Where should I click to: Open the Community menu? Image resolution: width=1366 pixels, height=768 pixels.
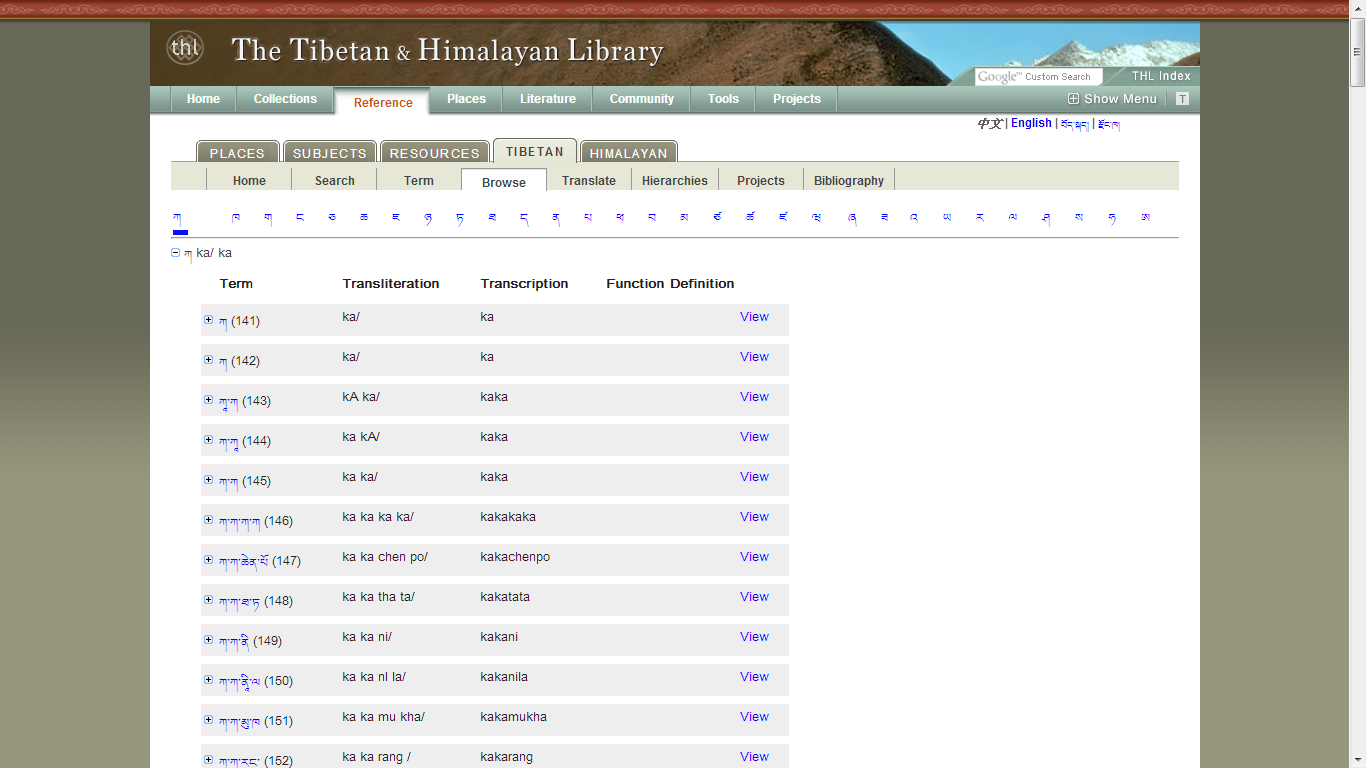(641, 99)
